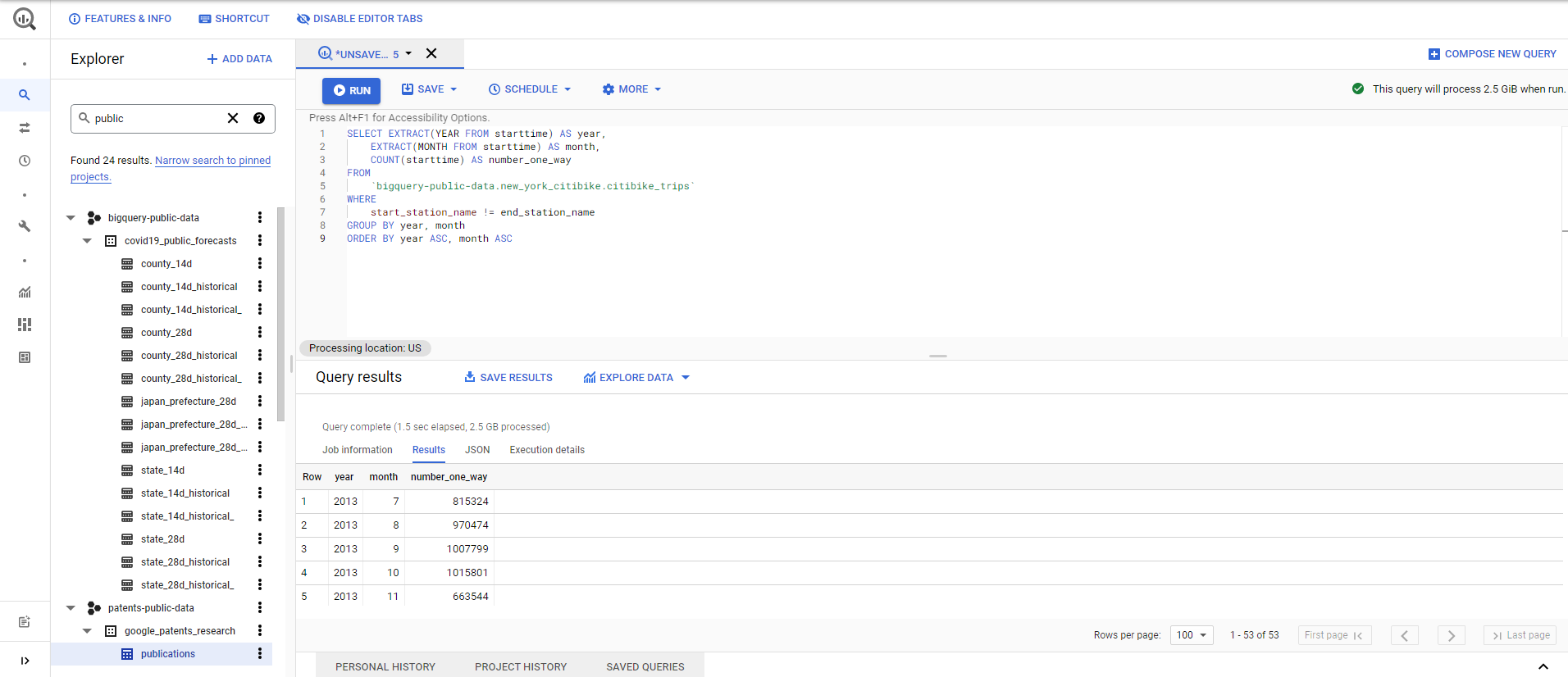Select the state_14d table

[162, 470]
